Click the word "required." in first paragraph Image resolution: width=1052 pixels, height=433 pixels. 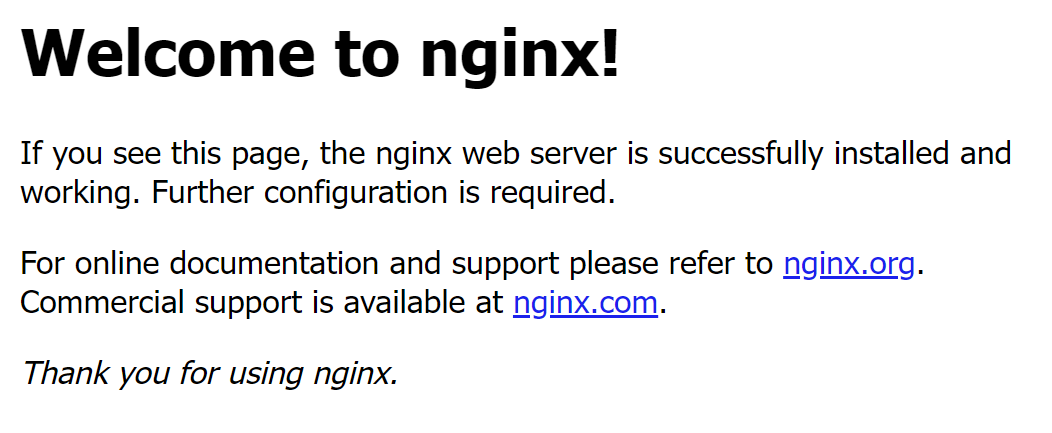click(x=552, y=194)
